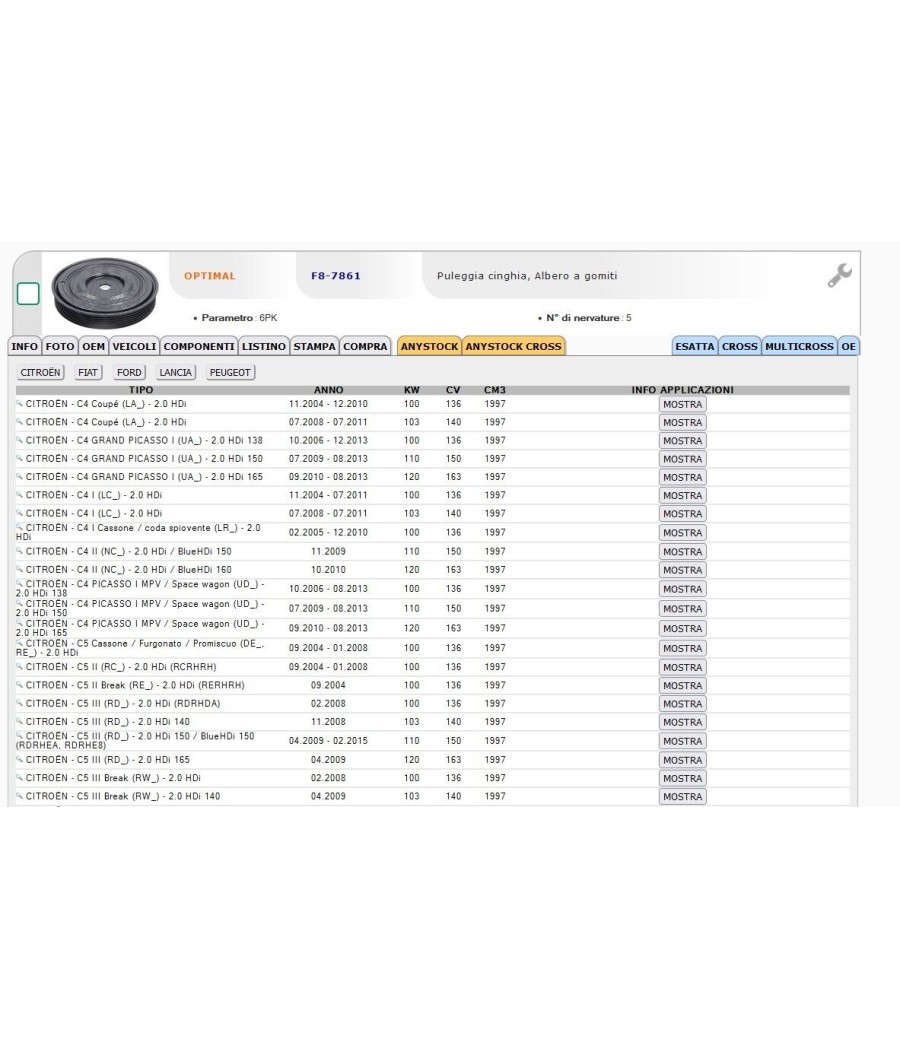Open the OE tab
900x1050 pixels.
click(848, 346)
